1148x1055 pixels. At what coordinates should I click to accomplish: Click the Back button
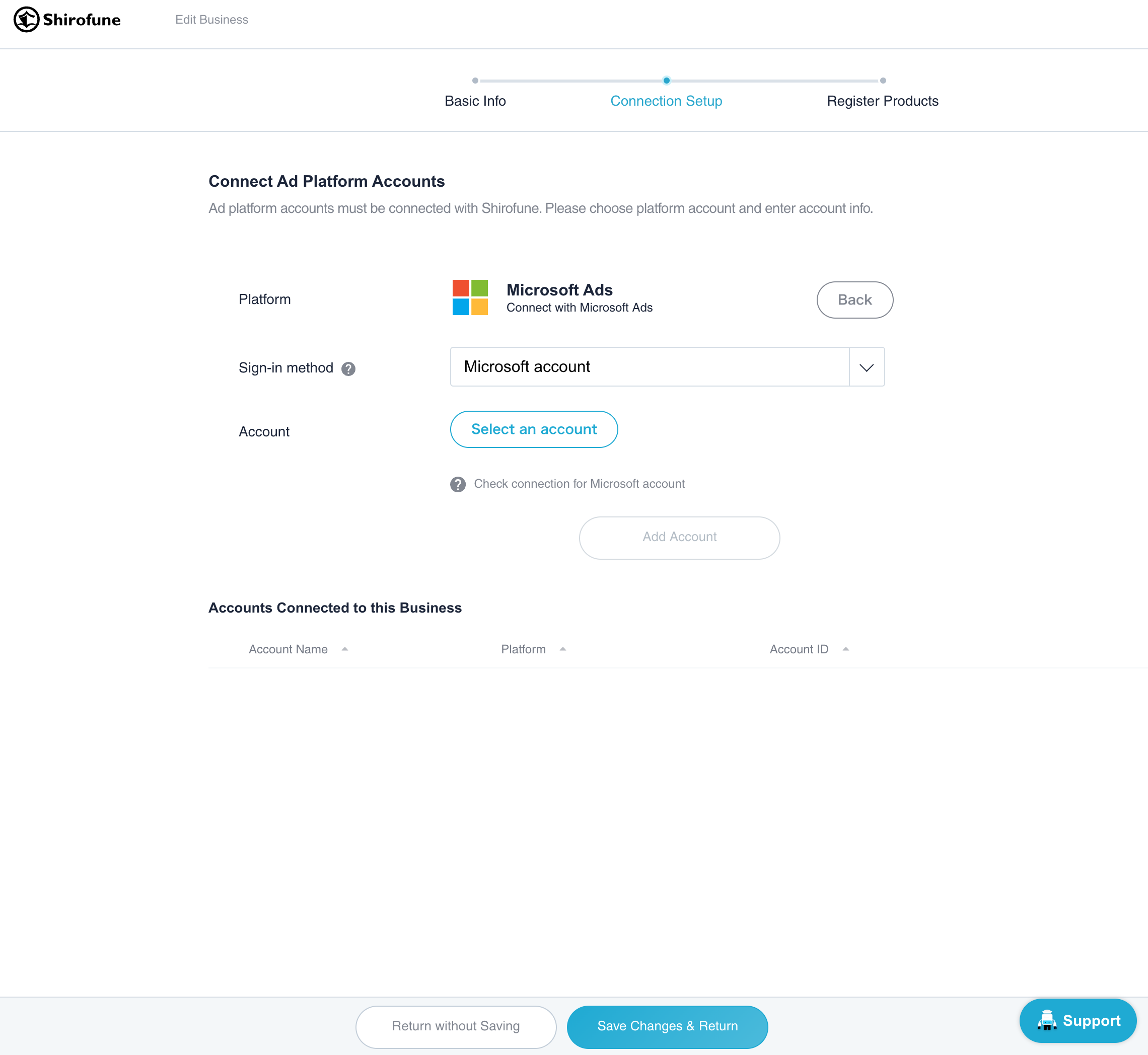(854, 299)
